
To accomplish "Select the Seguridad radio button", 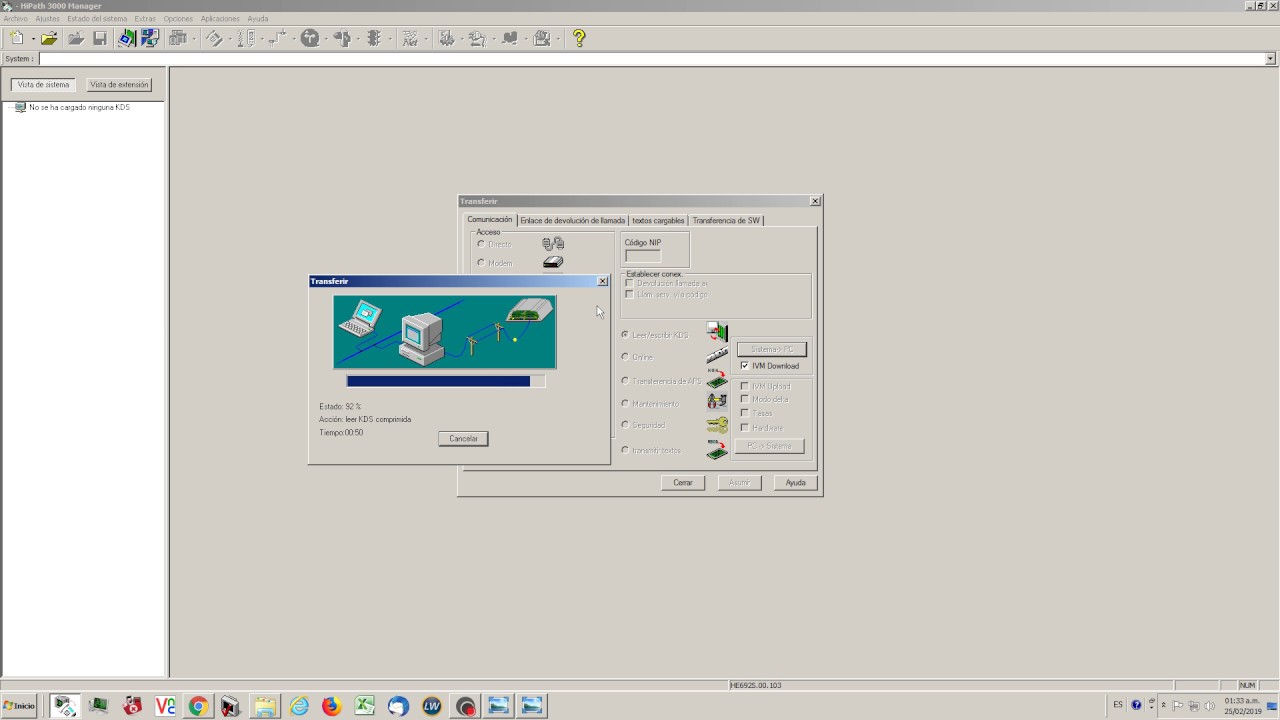I will point(625,425).
